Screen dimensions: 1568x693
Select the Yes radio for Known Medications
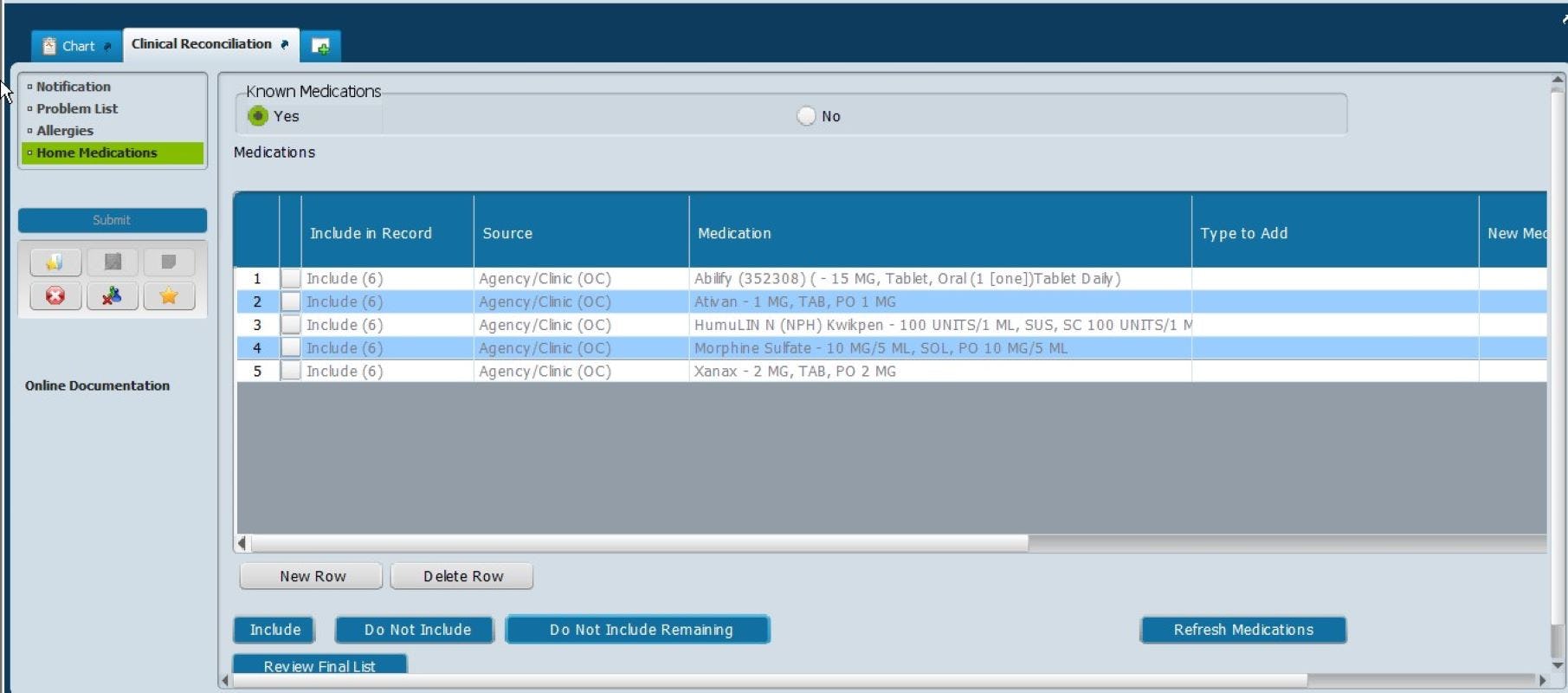258,116
